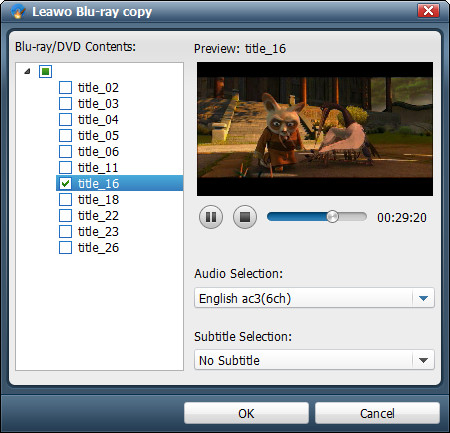Select the title_03 tree label
Viewport: 450px width, 433px height.
98,104
